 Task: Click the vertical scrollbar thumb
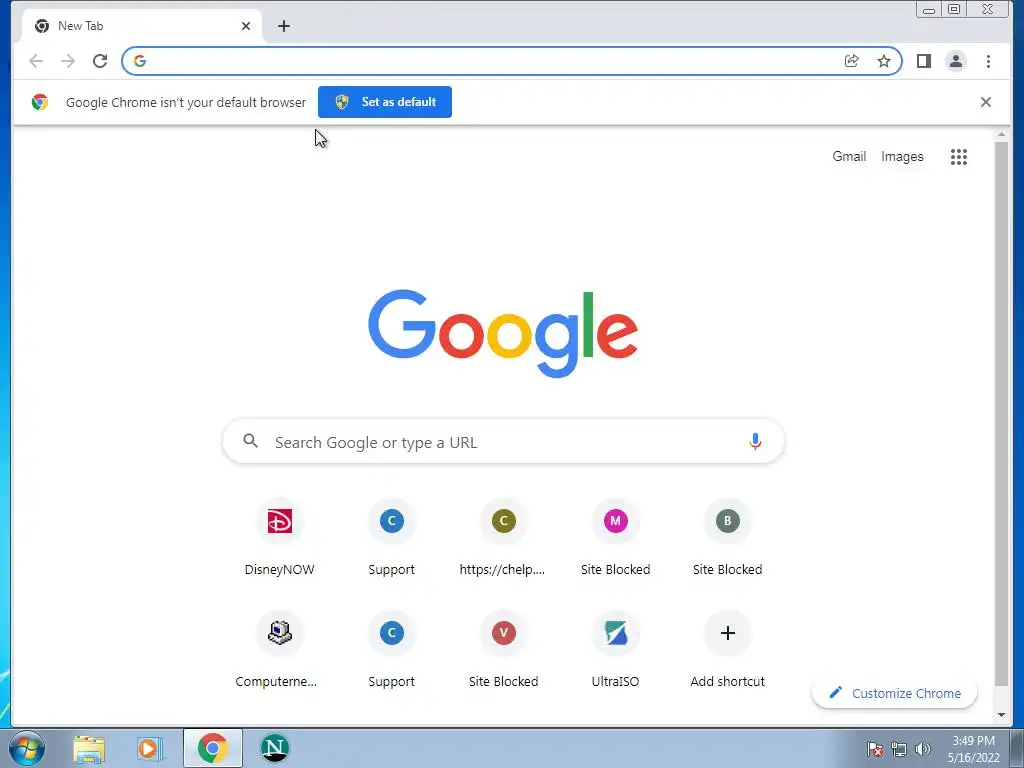[1001, 413]
